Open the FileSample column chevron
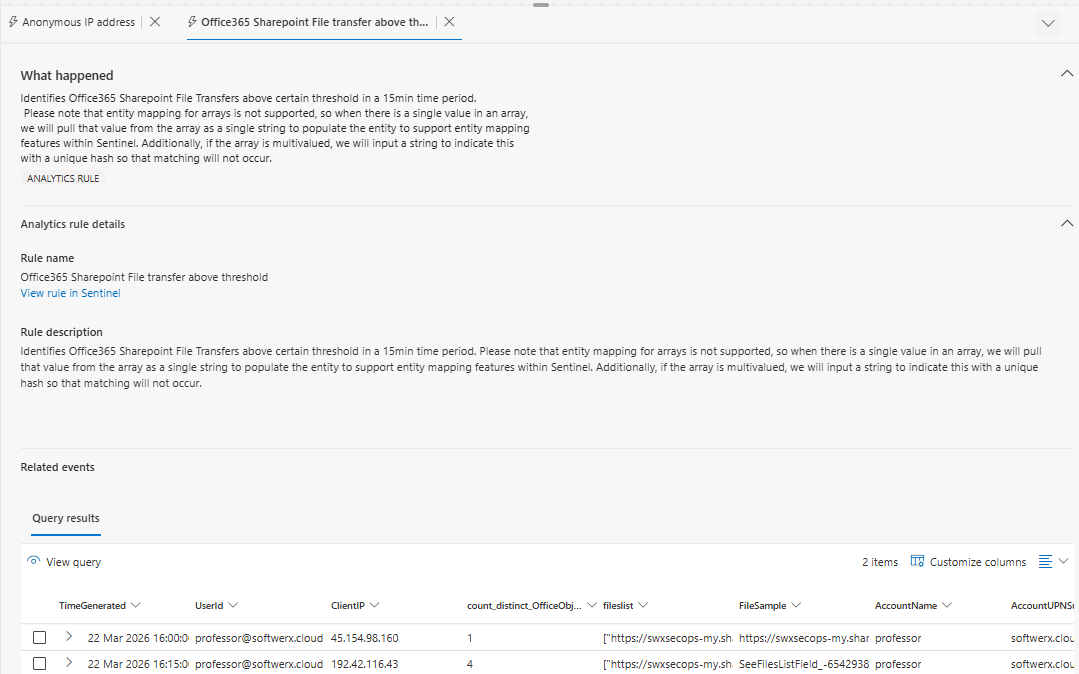The height and width of the screenshot is (674, 1079). click(796, 605)
